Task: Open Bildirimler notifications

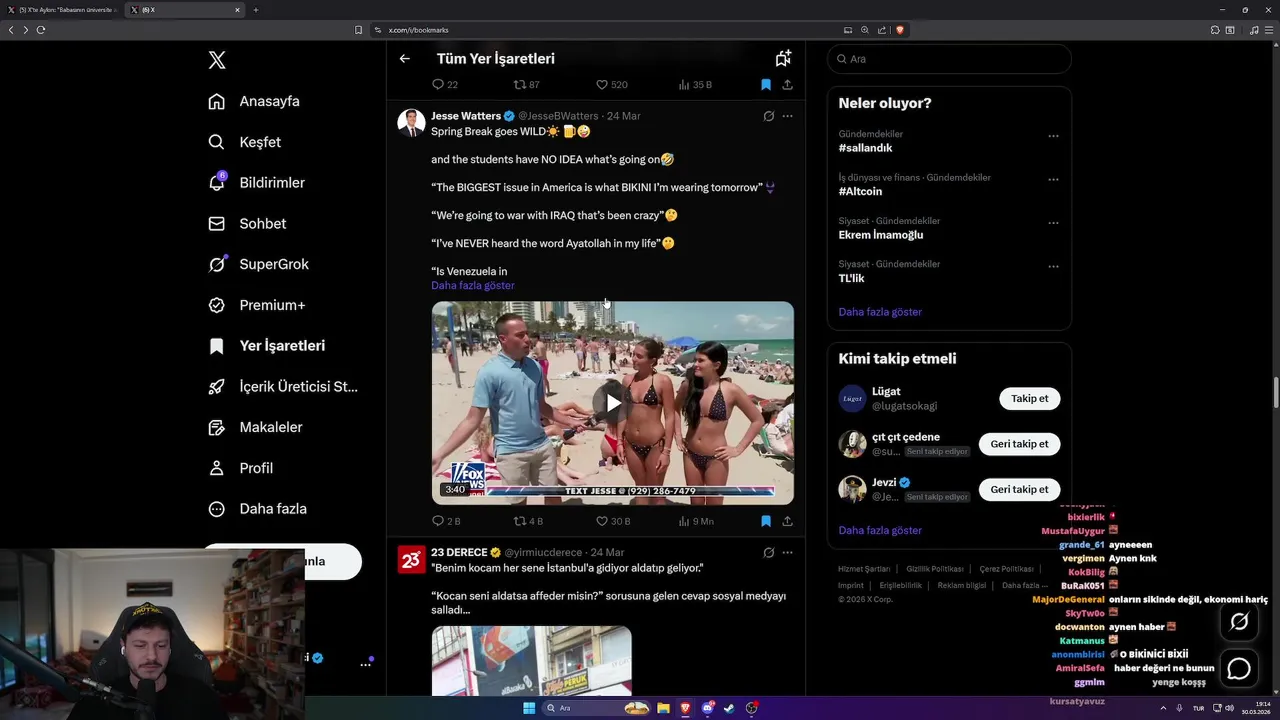Action: [256, 183]
